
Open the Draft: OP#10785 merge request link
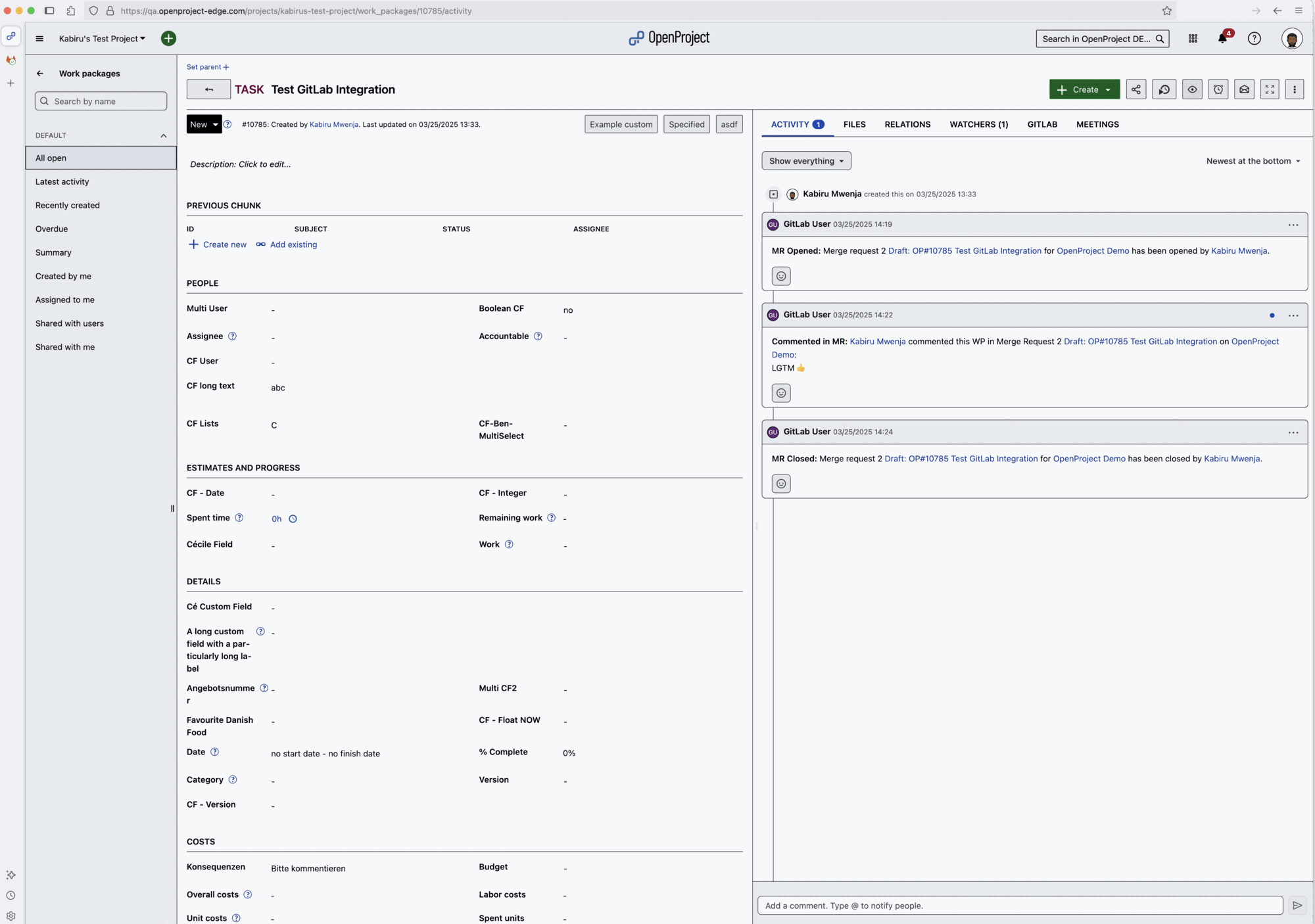(x=963, y=250)
